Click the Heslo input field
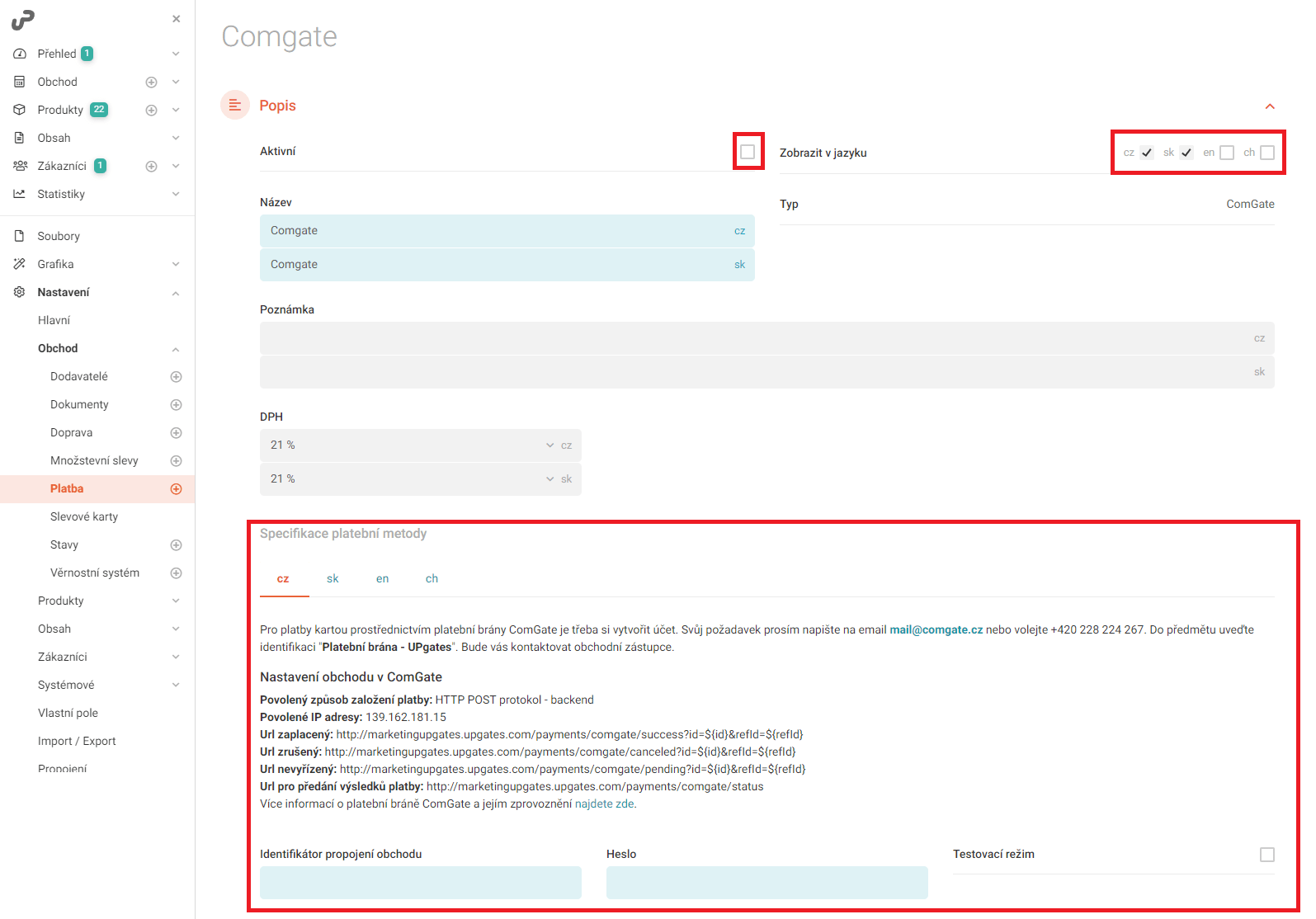Viewport: 1316px width, 919px height. tap(767, 883)
